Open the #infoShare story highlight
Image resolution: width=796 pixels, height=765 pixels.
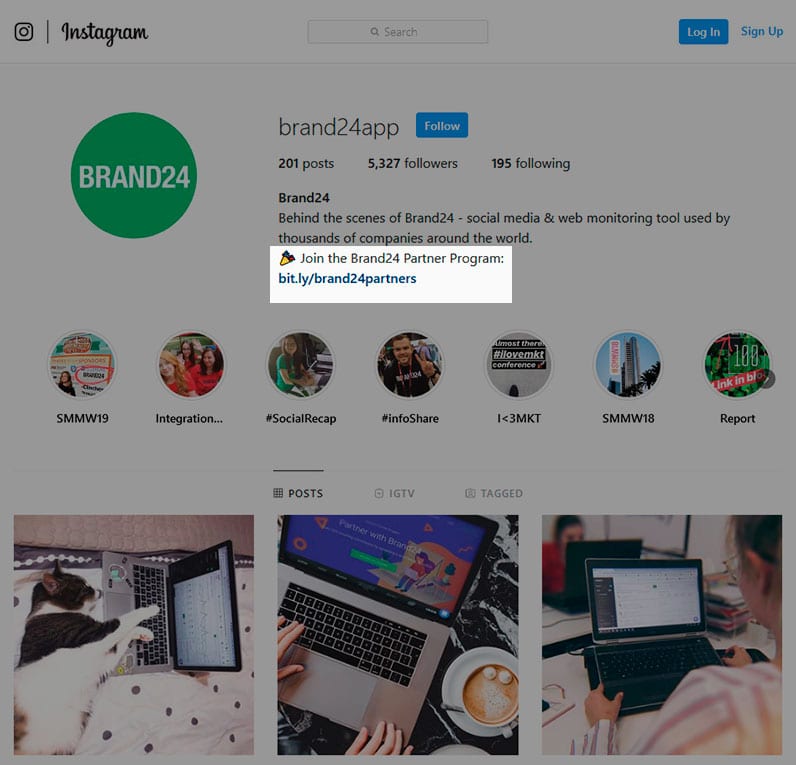click(410, 364)
